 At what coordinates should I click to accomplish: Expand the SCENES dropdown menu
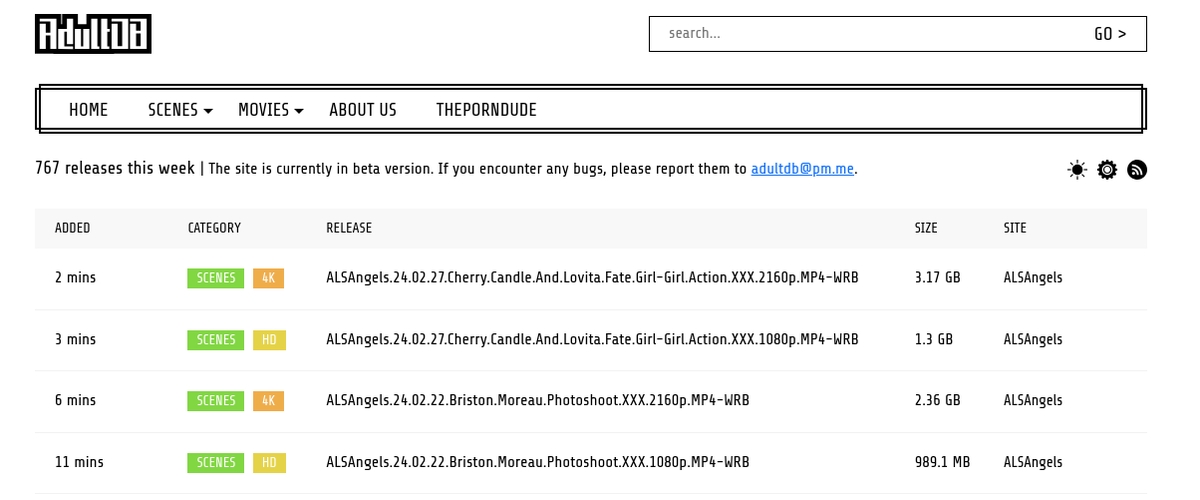[x=180, y=110]
